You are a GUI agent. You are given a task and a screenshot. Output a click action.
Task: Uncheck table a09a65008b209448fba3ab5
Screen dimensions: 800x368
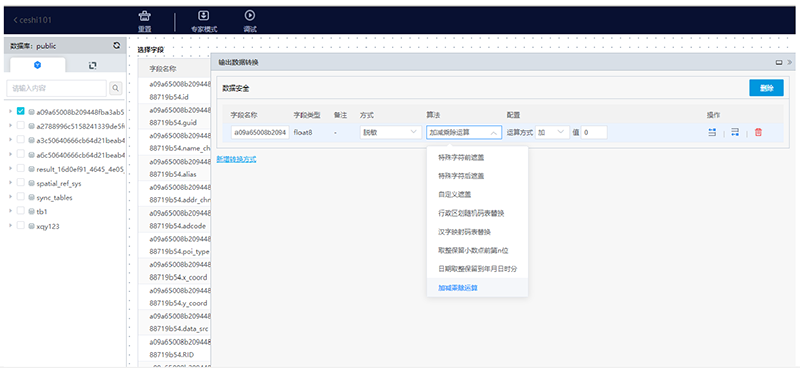pyautogui.click(x=21, y=110)
